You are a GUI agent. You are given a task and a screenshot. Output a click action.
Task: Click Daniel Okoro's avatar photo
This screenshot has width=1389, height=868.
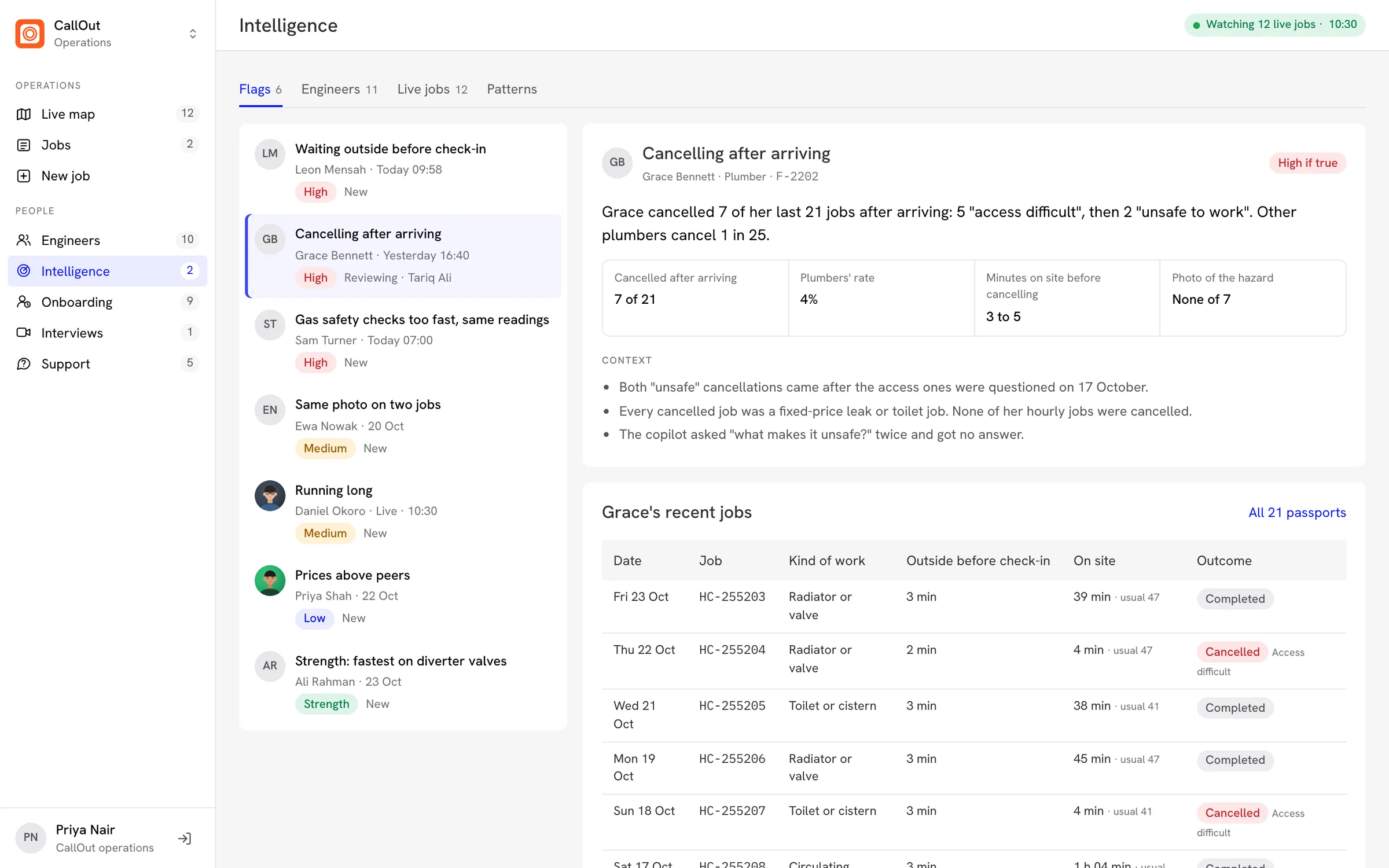tap(270, 496)
